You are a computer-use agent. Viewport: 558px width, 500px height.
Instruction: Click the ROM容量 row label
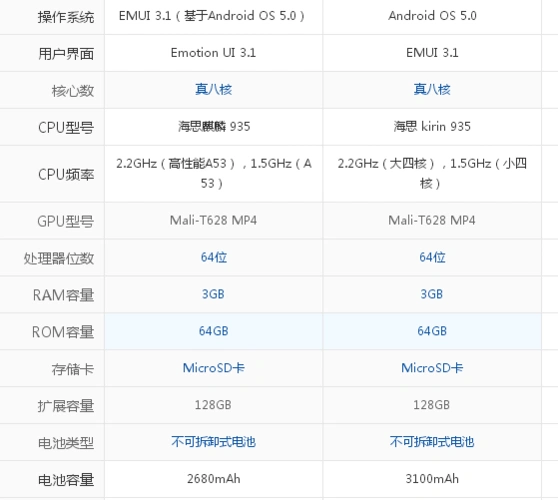tap(63, 332)
